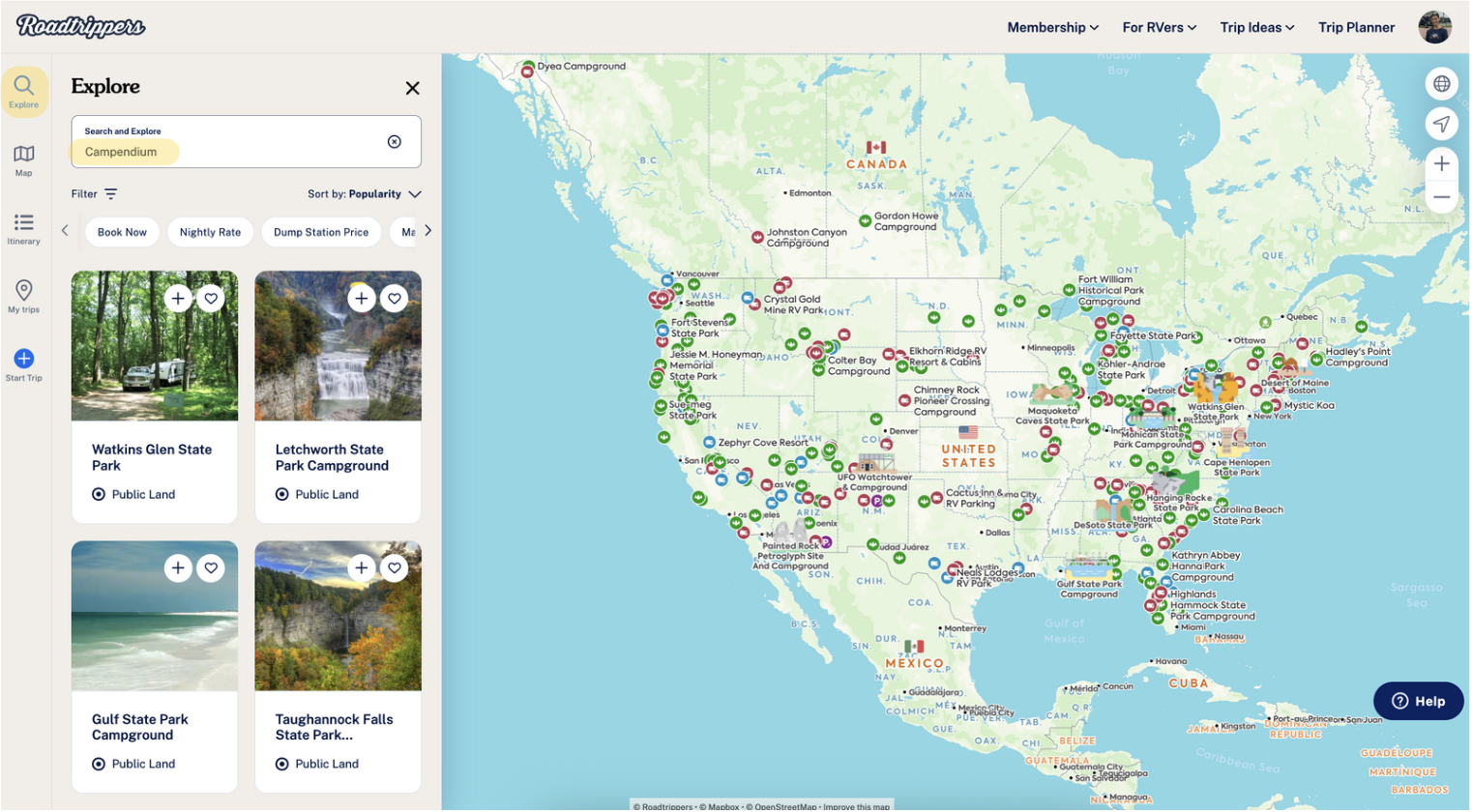This screenshot has width=1472, height=812.
Task: Click the Mapbox attribution link
Action: click(x=720, y=806)
